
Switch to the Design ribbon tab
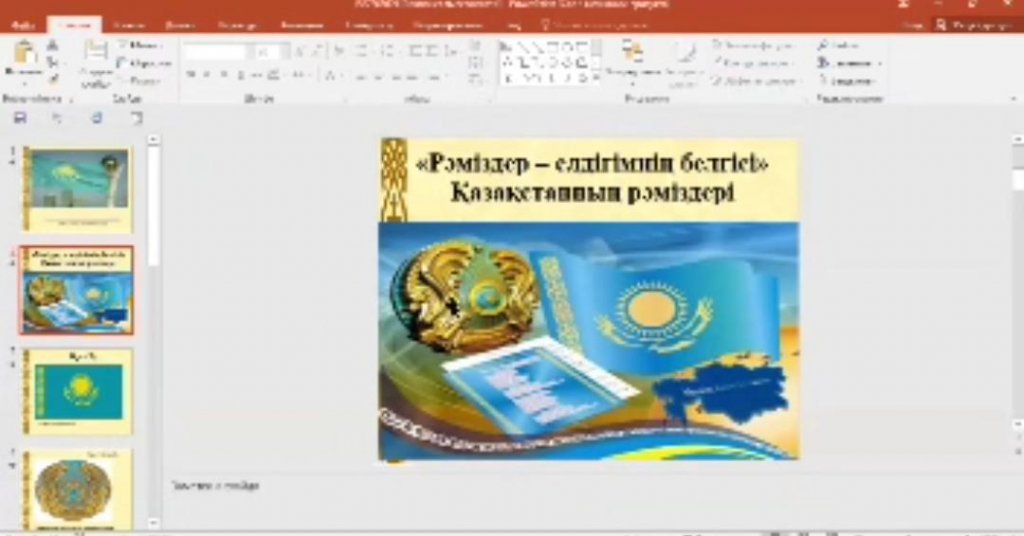point(180,25)
